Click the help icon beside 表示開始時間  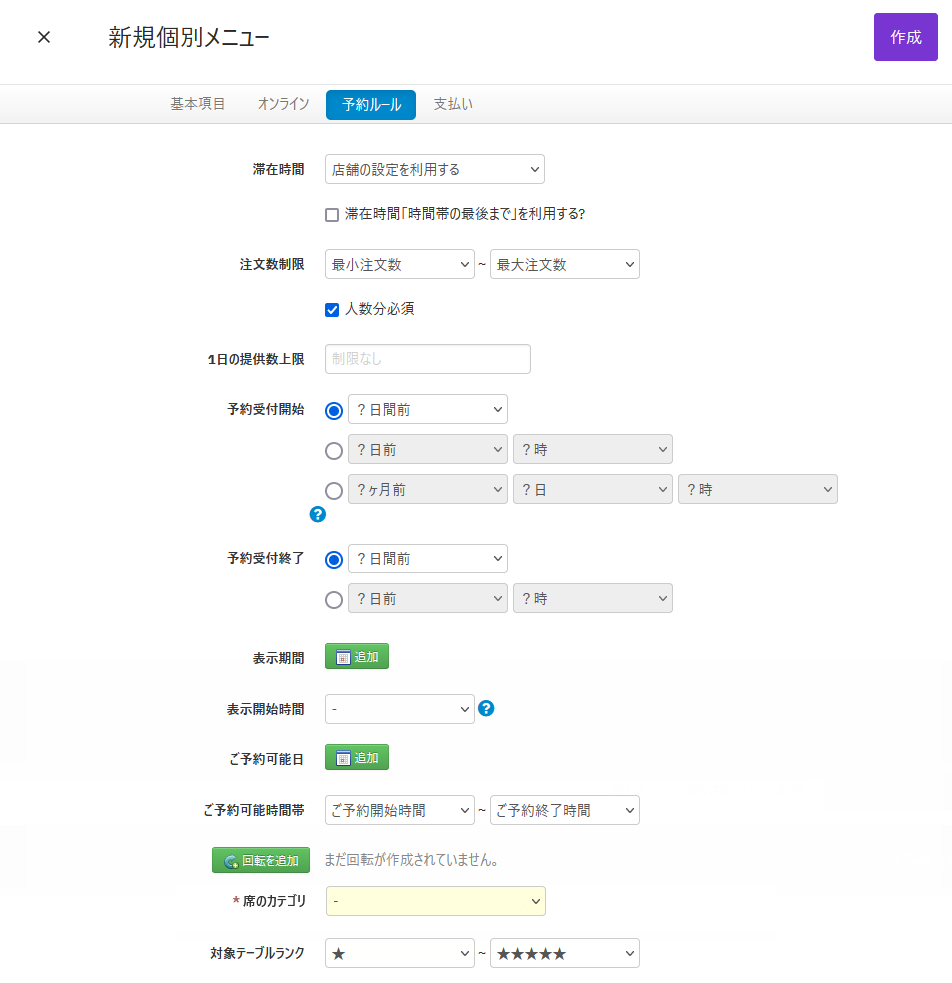point(486,708)
